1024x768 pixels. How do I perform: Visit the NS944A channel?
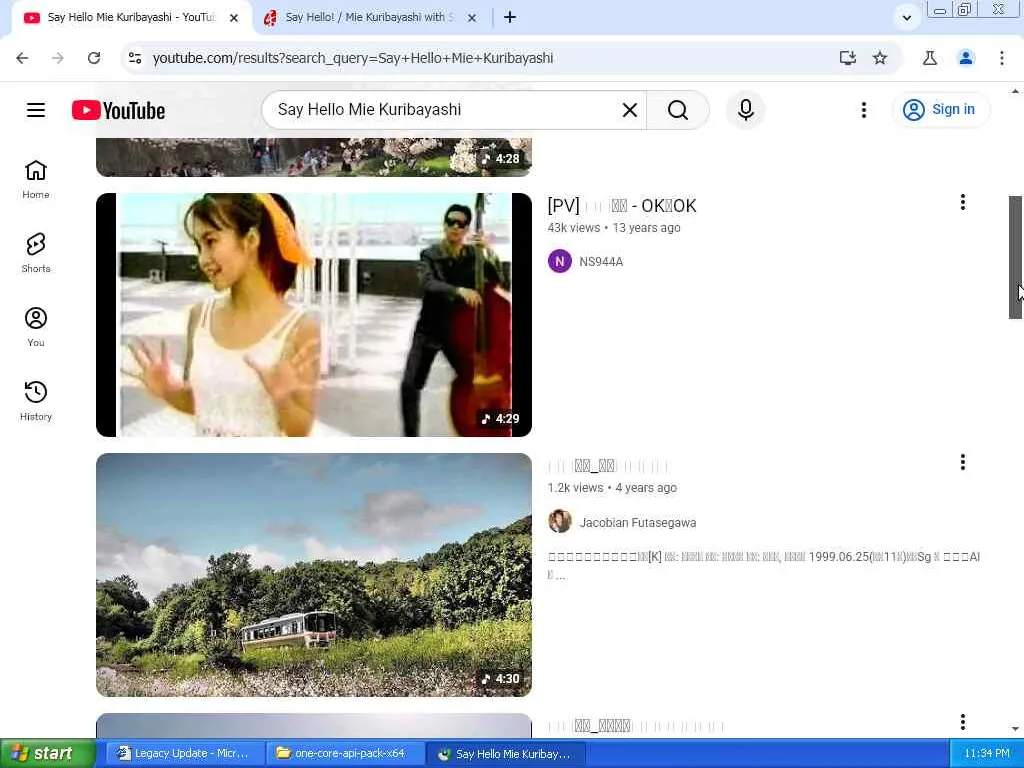(601, 262)
